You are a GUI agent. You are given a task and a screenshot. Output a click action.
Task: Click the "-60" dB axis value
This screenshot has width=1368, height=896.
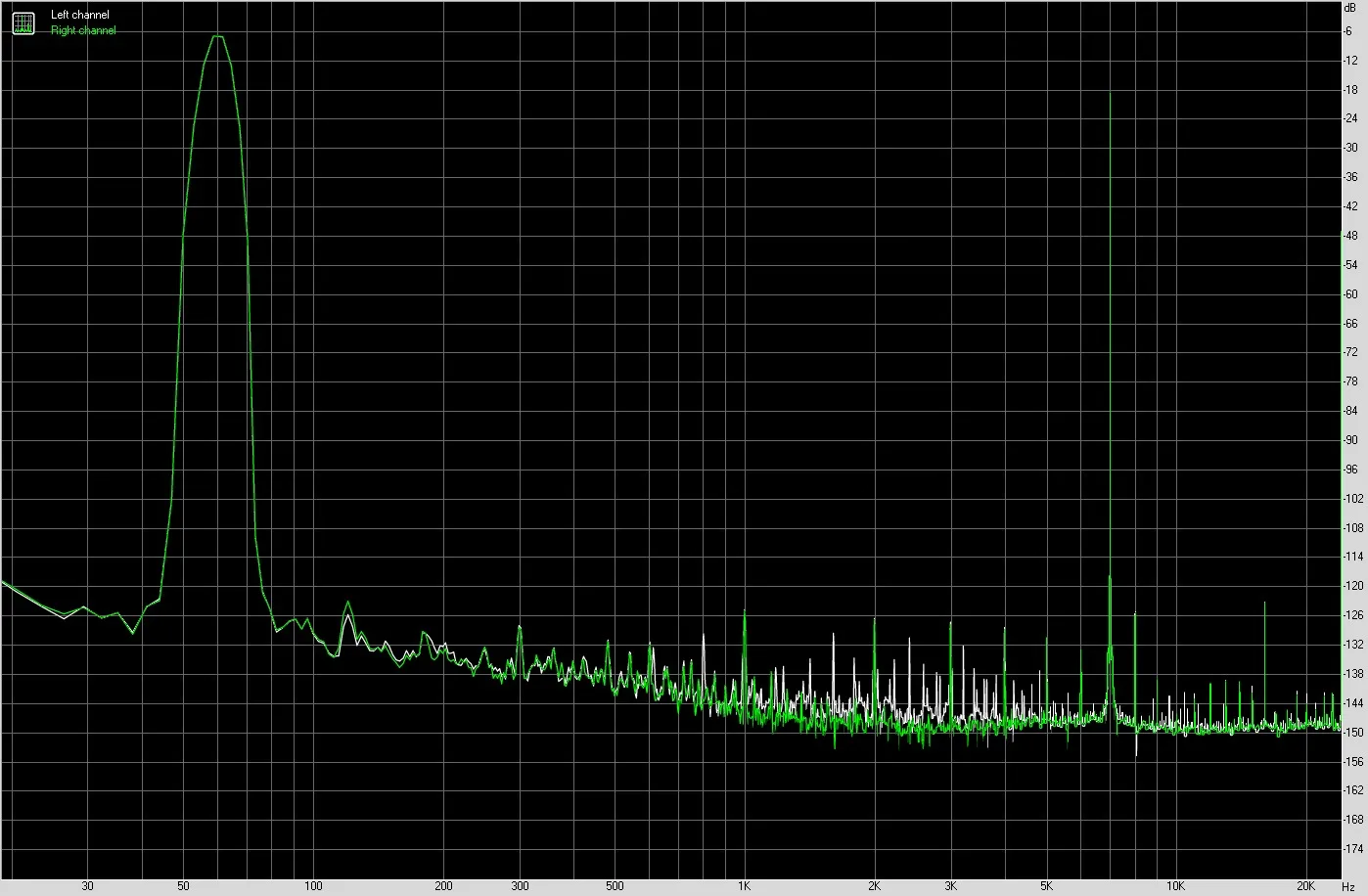(1350, 294)
